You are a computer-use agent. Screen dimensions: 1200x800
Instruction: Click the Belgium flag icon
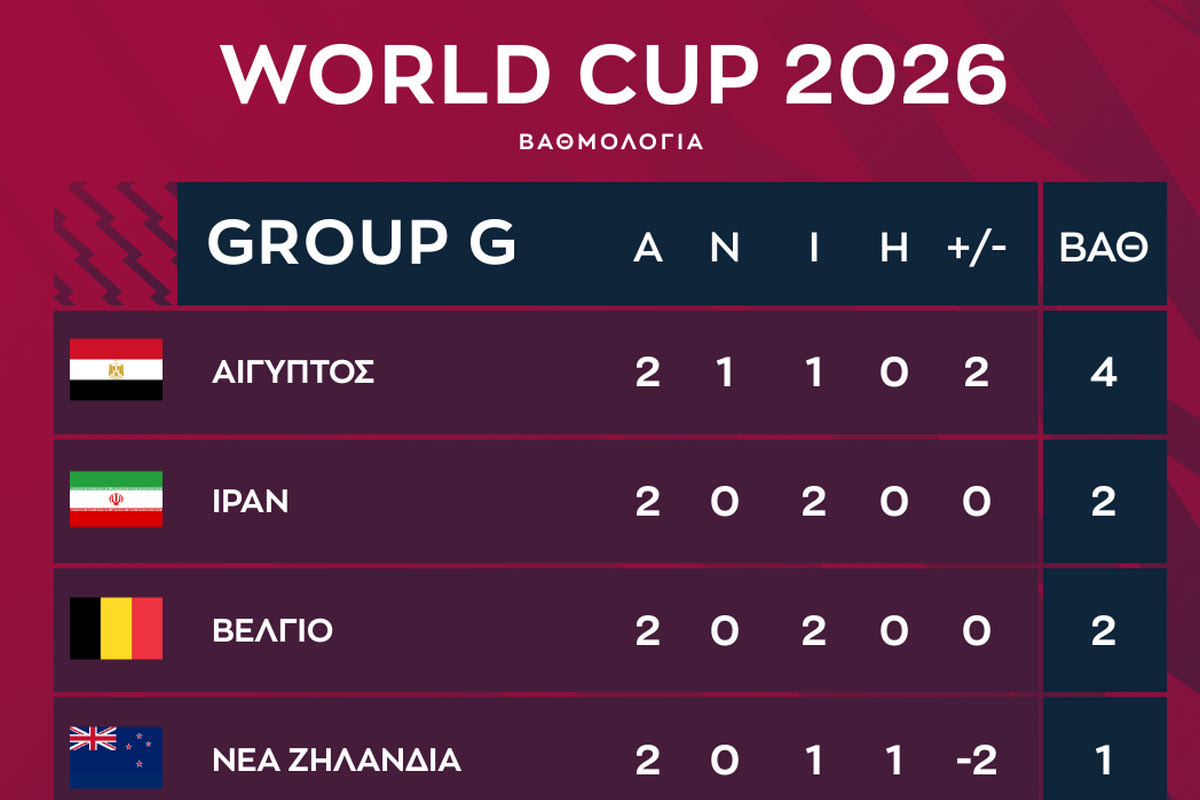[116, 629]
